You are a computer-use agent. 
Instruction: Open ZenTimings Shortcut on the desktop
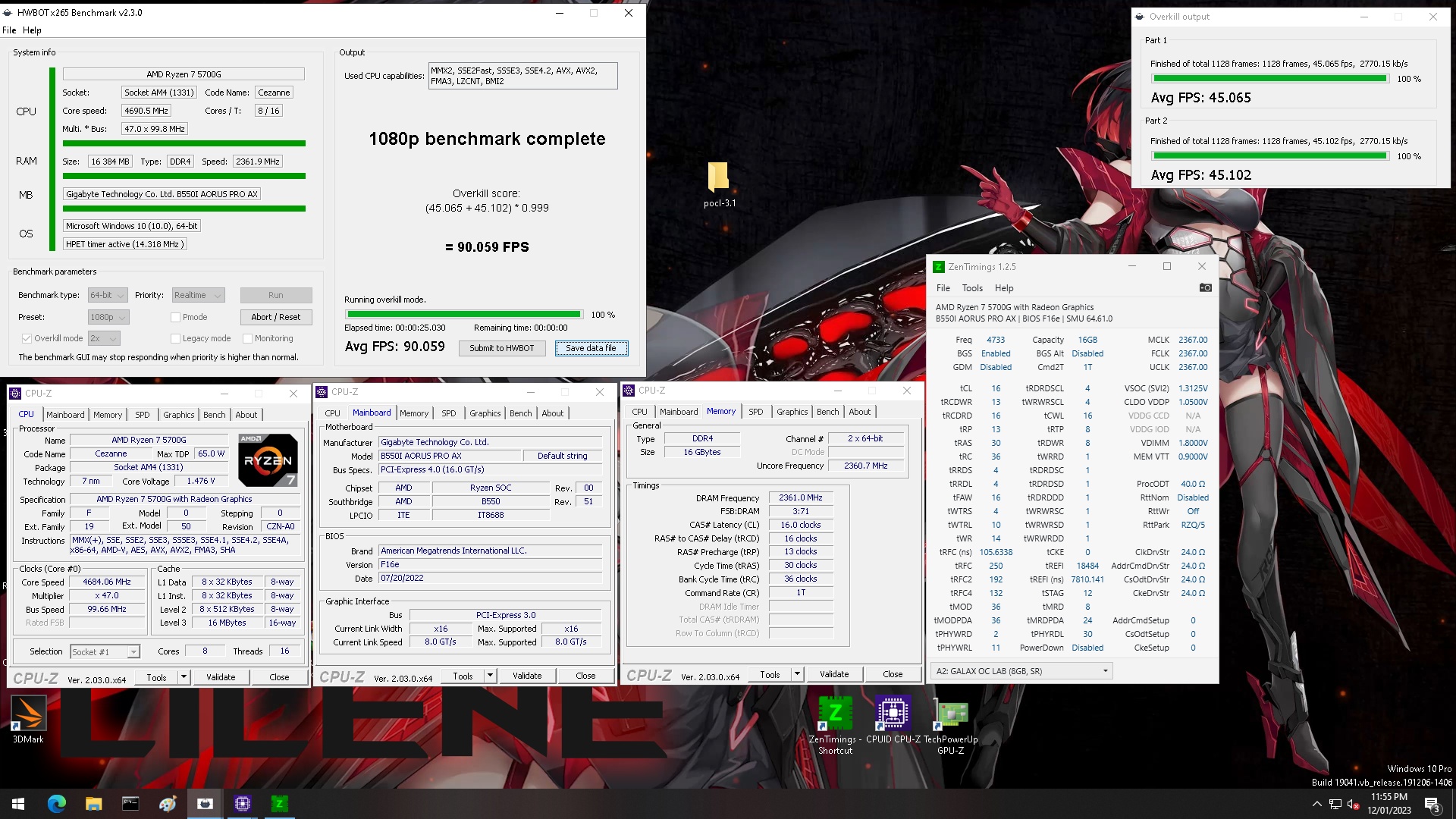coord(835,725)
